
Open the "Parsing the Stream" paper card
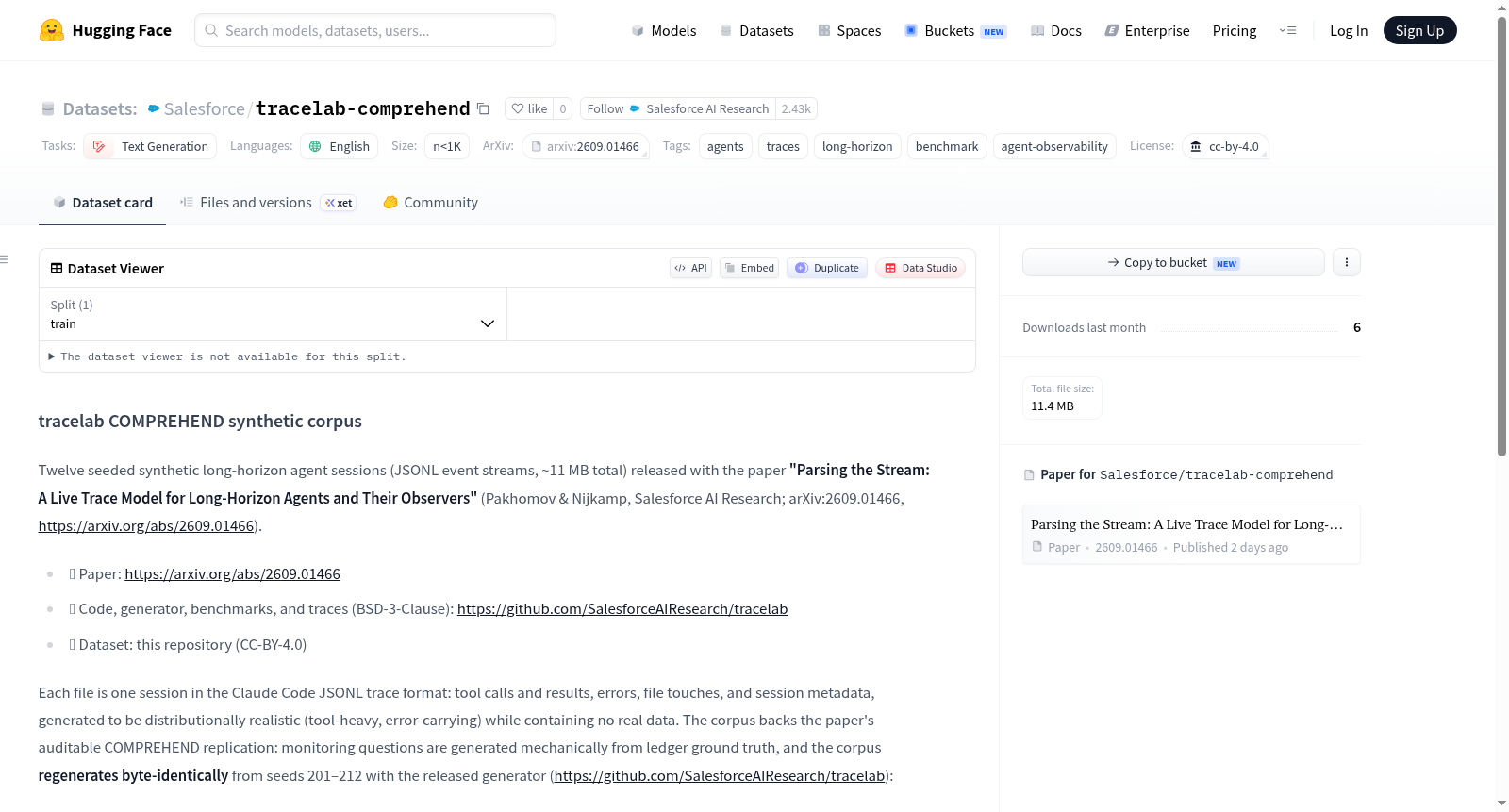point(1191,535)
